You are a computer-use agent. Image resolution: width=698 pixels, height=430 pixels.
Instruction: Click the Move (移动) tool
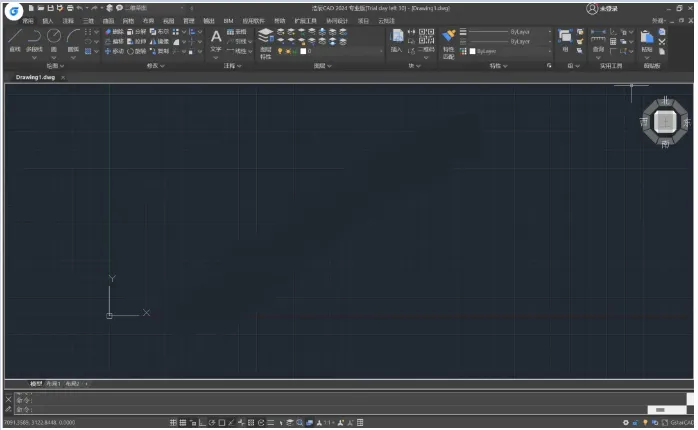[x=114, y=51]
